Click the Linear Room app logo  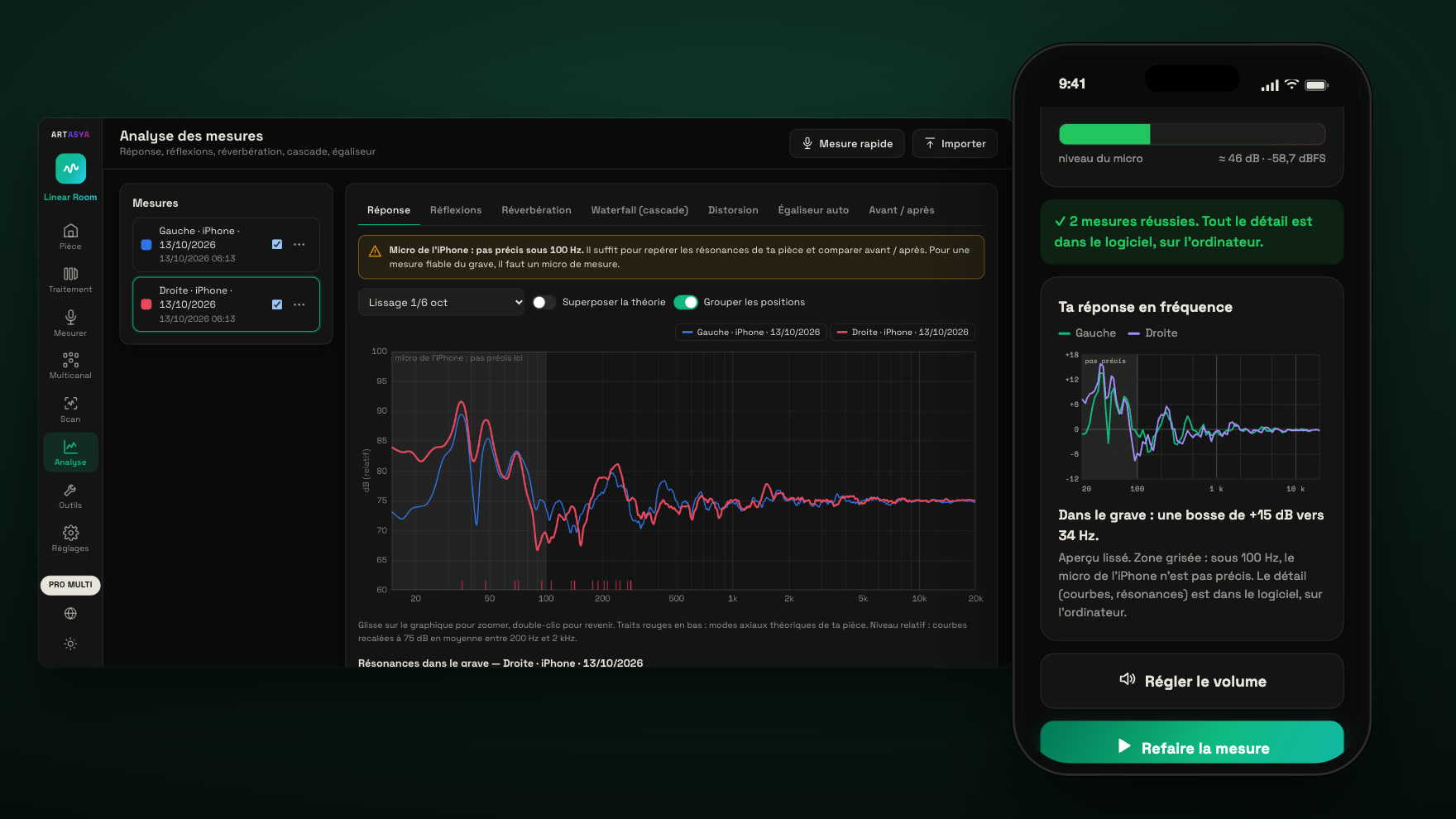70,169
